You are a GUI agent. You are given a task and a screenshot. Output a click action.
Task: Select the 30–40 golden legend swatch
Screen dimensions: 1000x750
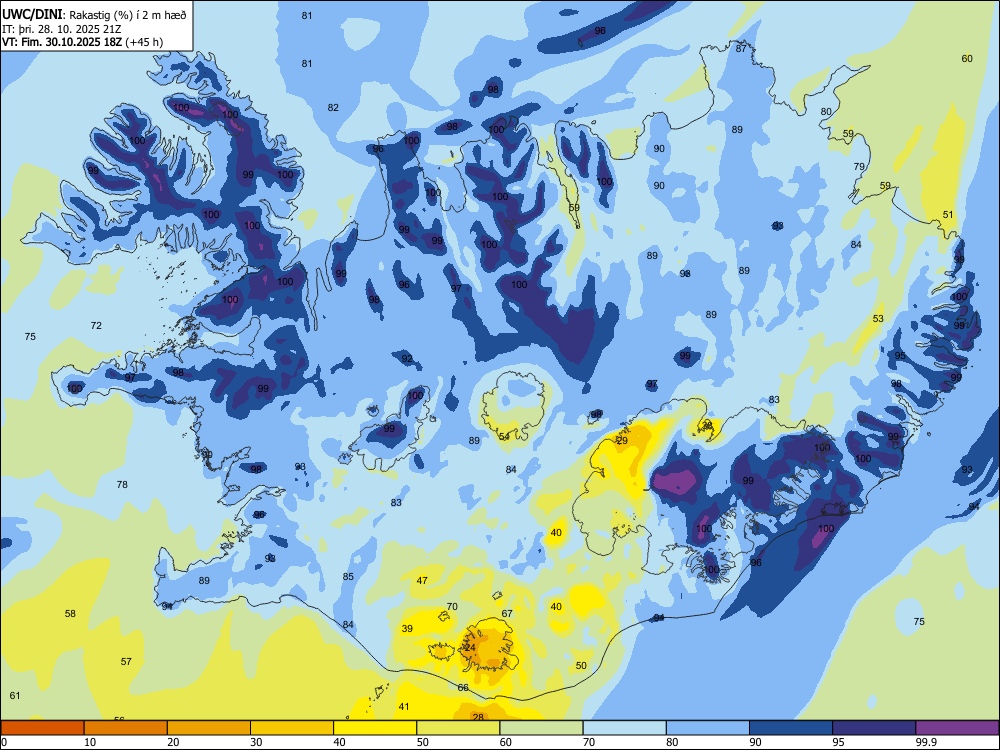pos(292,728)
